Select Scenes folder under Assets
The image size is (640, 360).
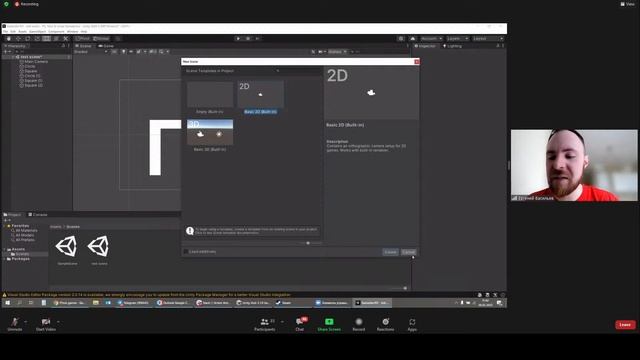(x=20, y=254)
